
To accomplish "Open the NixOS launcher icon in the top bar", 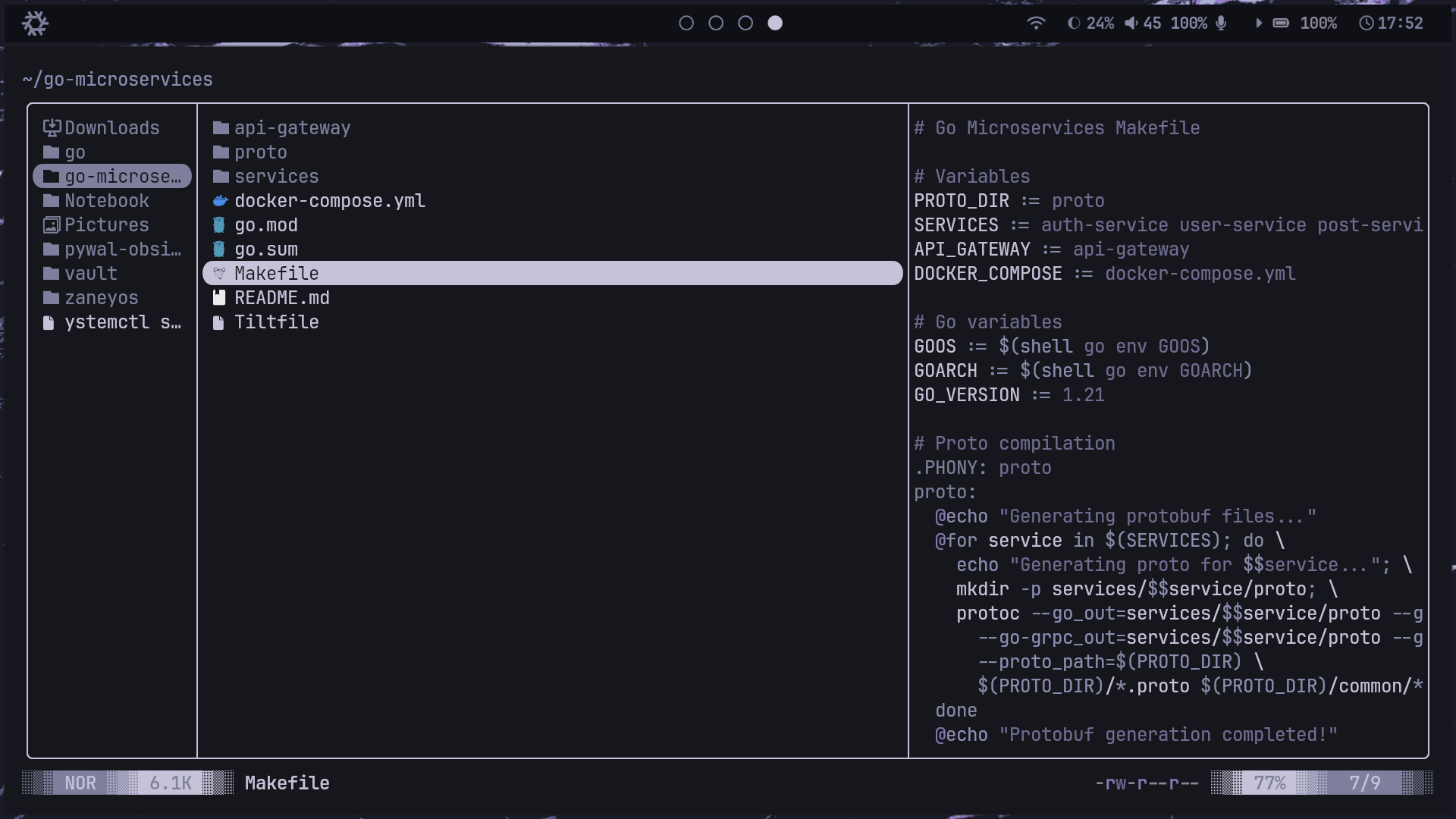I will point(35,24).
